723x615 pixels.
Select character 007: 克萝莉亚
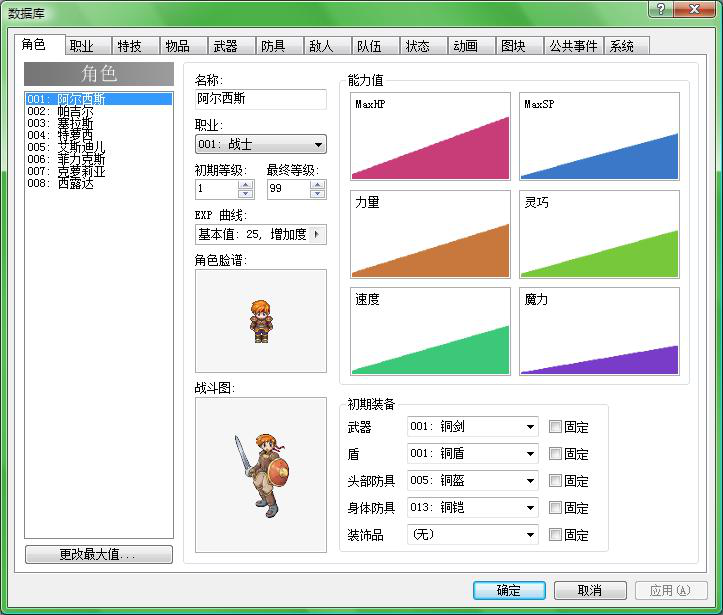(99, 171)
